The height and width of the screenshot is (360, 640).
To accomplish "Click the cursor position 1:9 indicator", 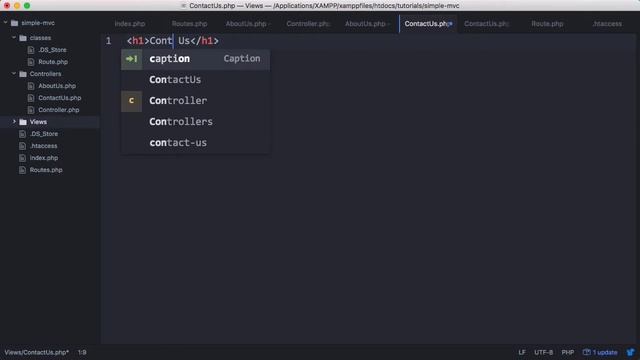I will pyautogui.click(x=82, y=352).
